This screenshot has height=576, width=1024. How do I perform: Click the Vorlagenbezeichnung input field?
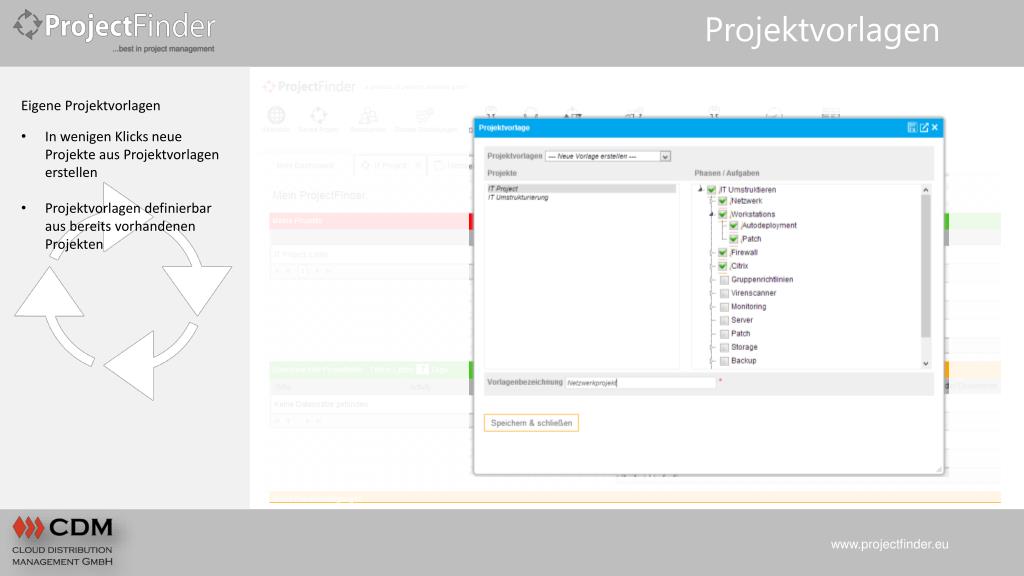(640, 383)
